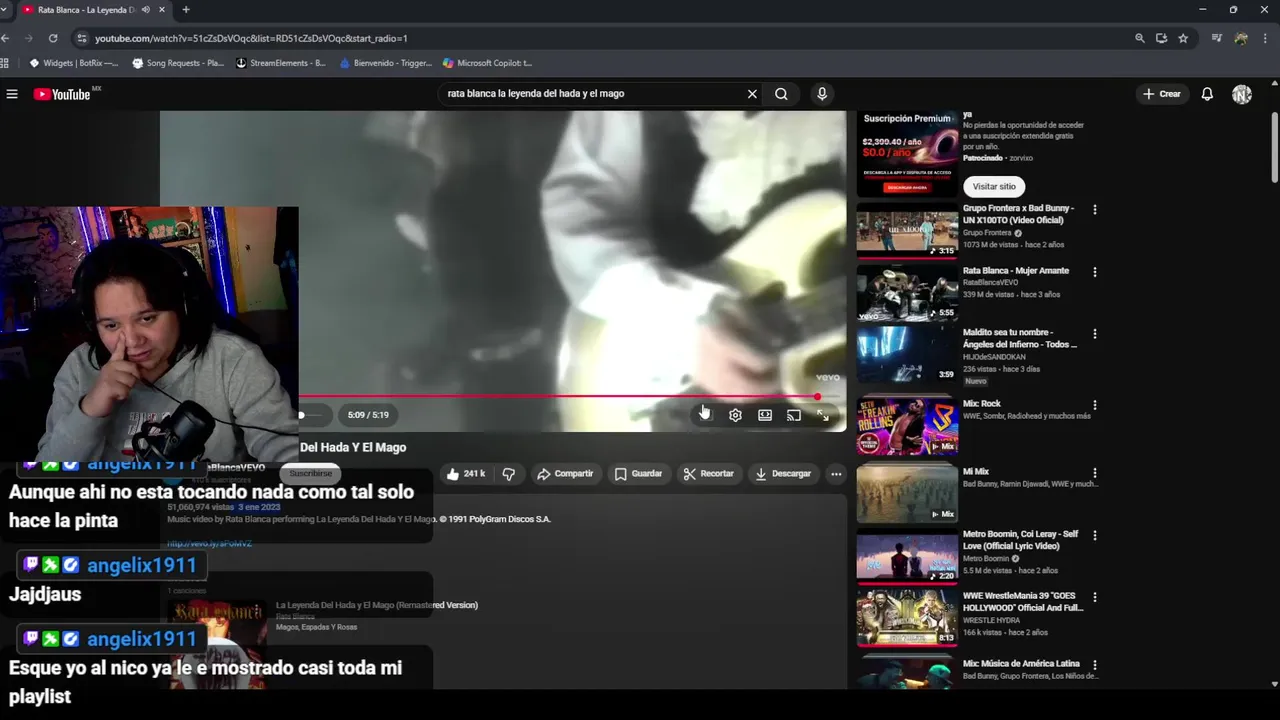The image size is (1280, 720).
Task: Toggle theater mode in player
Action: pos(765,415)
